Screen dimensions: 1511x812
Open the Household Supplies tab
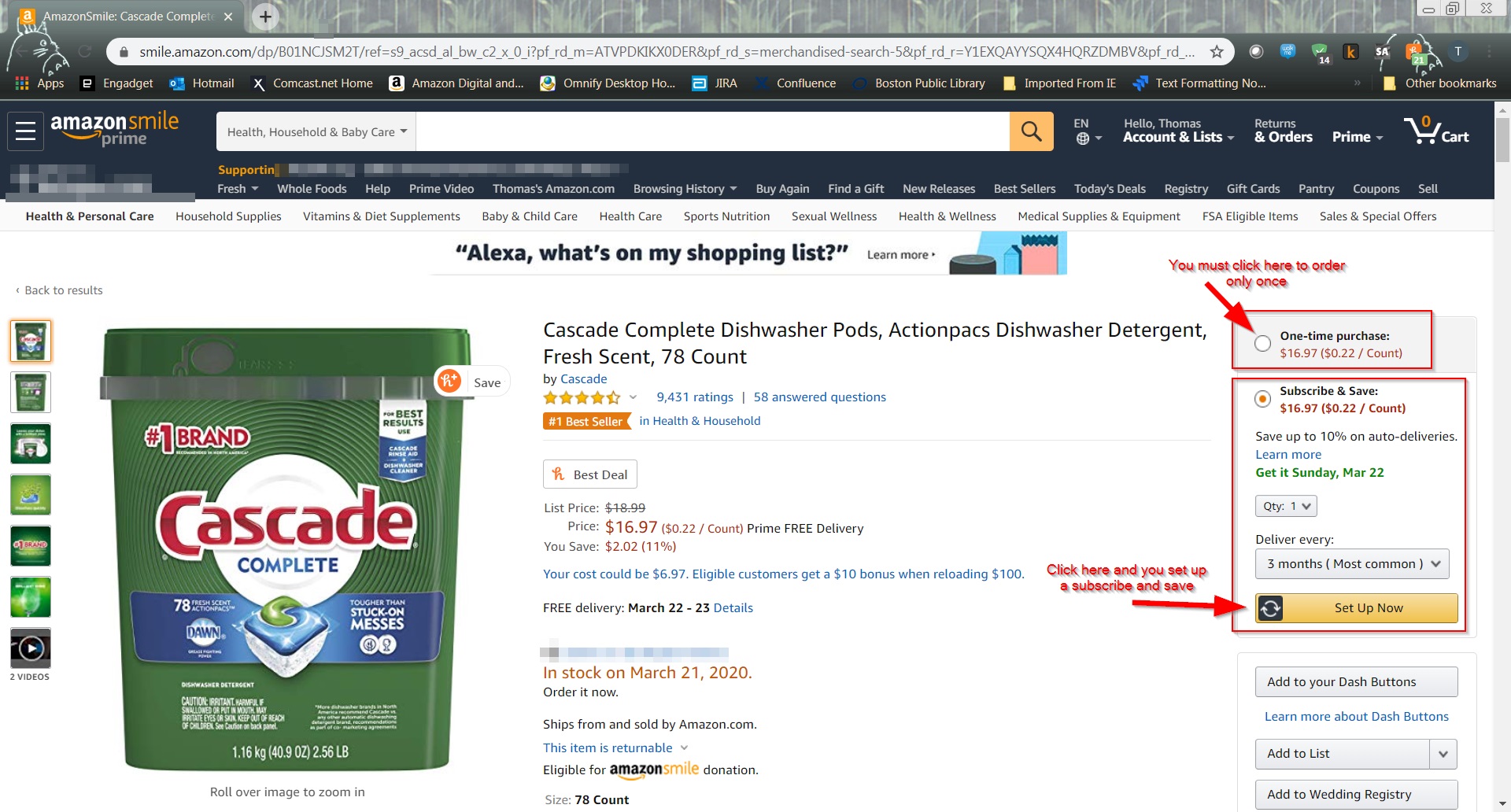click(228, 216)
